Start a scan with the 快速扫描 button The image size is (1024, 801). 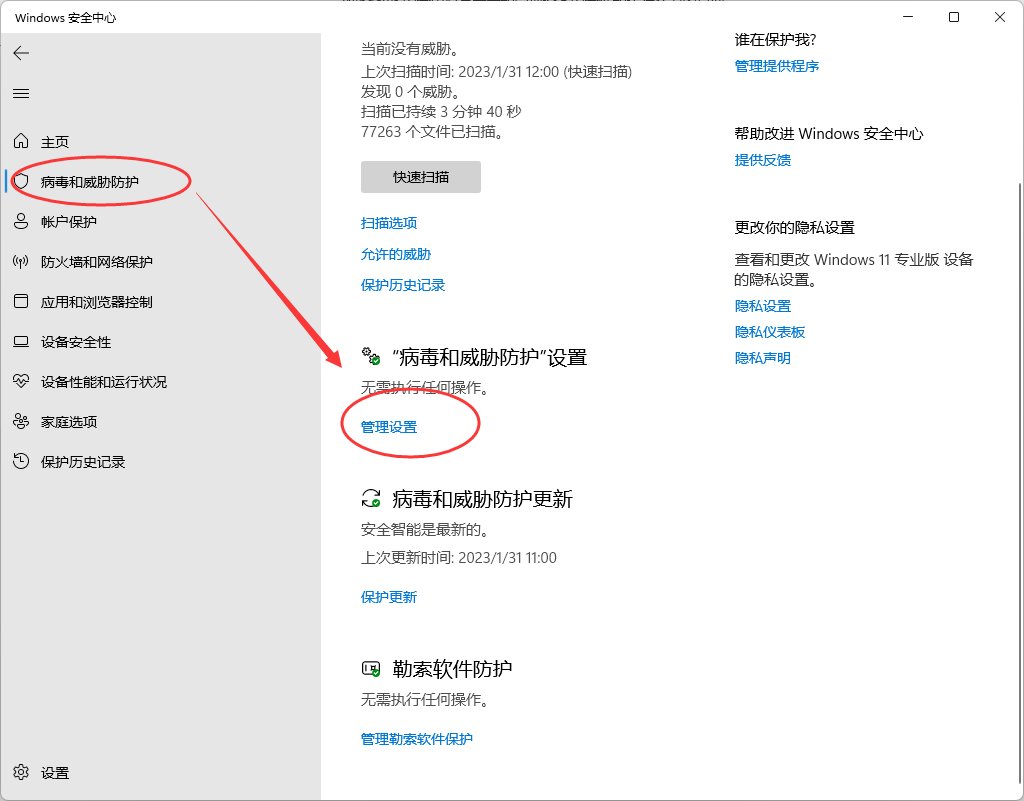421,177
